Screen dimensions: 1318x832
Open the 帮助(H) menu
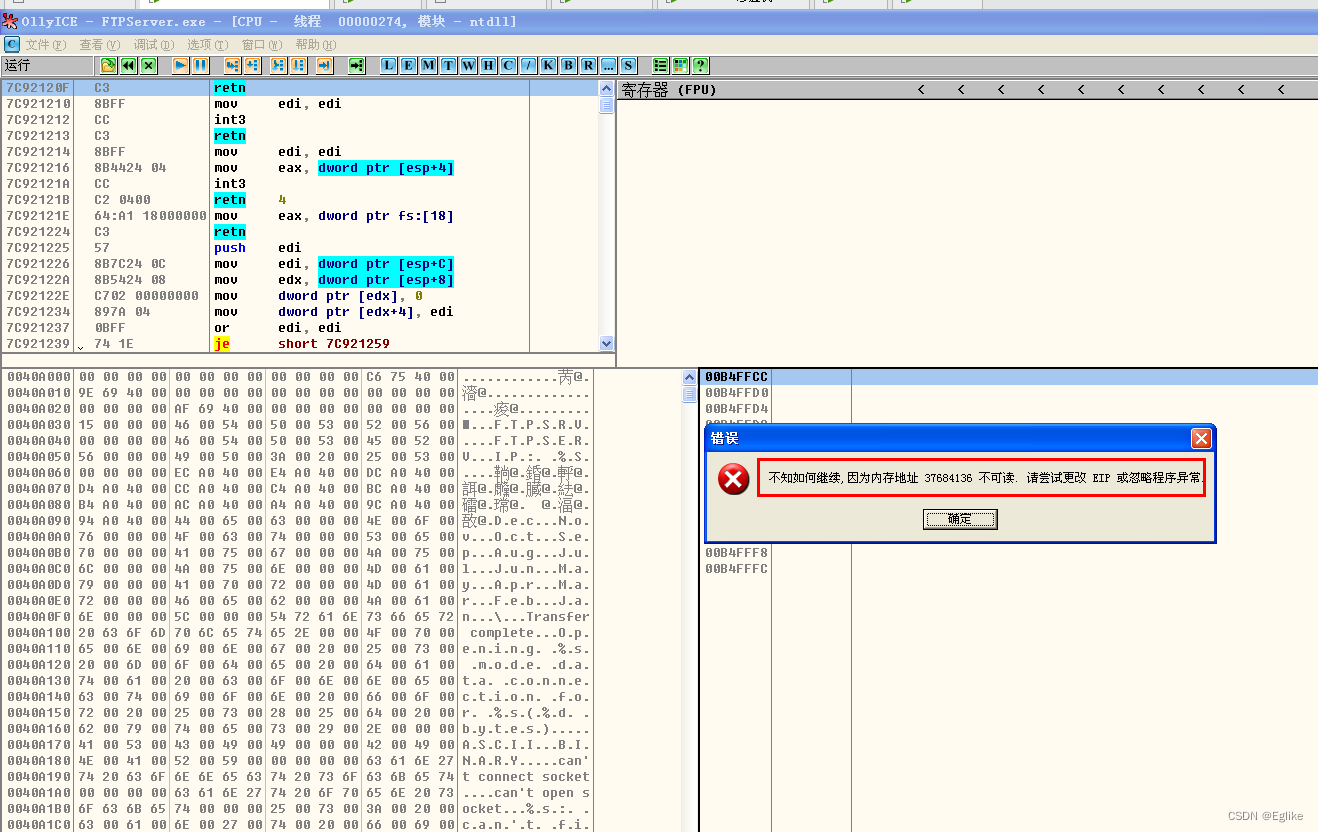(x=316, y=44)
